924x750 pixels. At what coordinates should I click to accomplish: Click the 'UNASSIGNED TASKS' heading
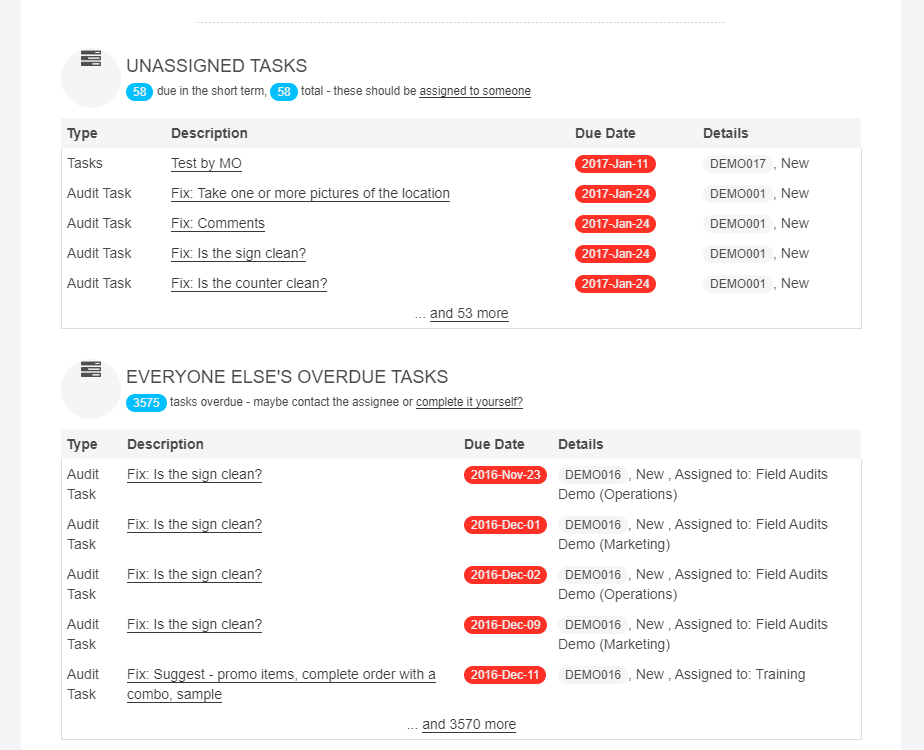click(x=217, y=66)
